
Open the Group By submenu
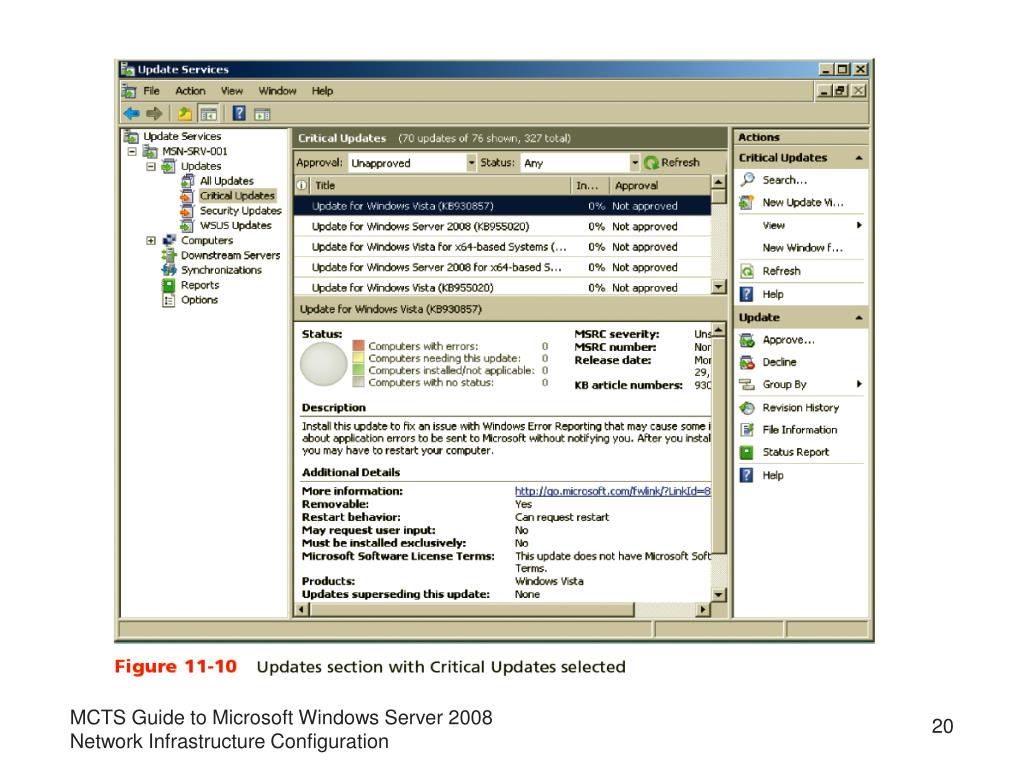(801, 385)
